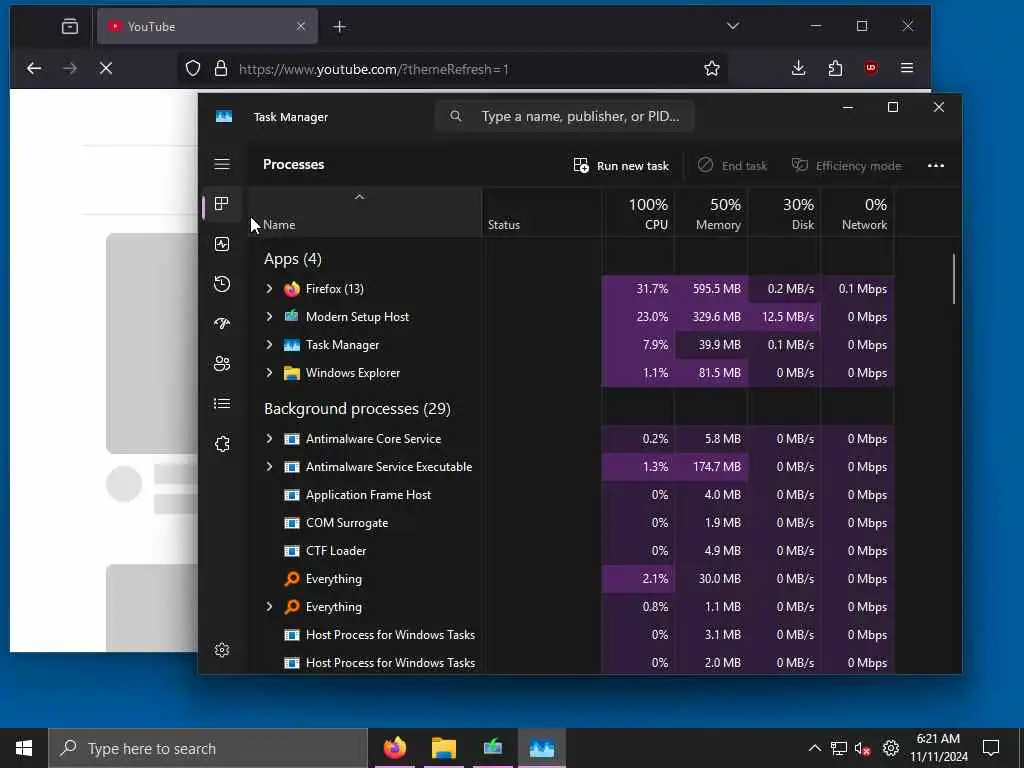
Task: Click Run new task button
Action: pyautogui.click(x=620, y=165)
